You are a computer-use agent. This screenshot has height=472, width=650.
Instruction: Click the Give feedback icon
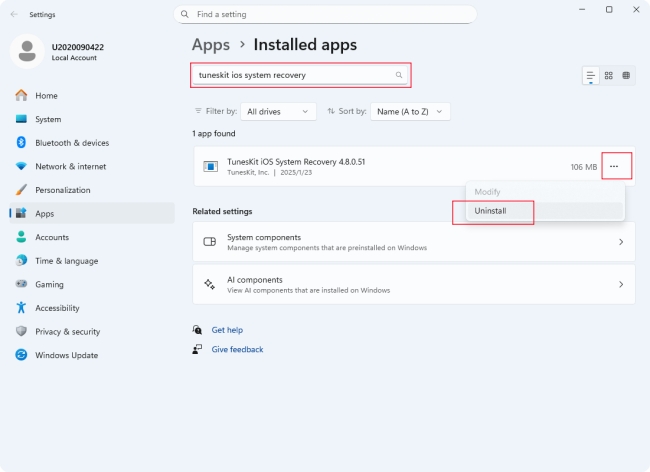click(x=197, y=349)
